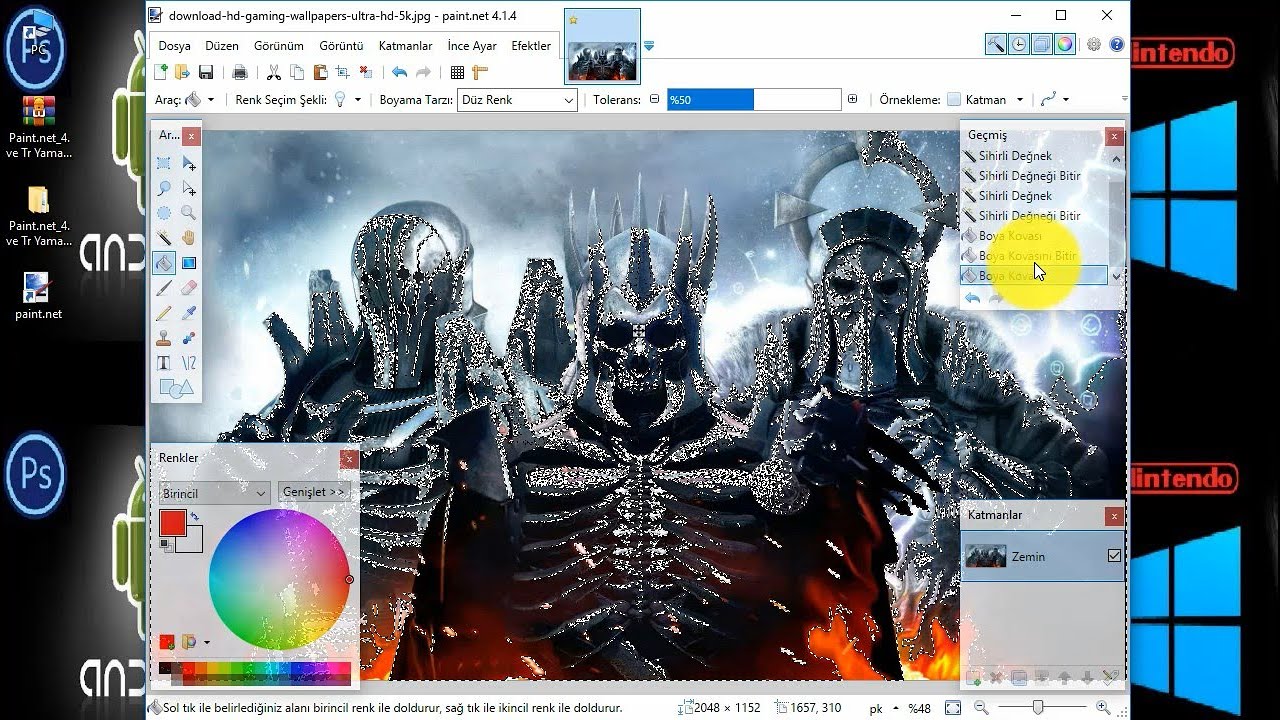Open the Görünüm menu
Image resolution: width=1280 pixels, height=720 pixels.
click(x=279, y=46)
